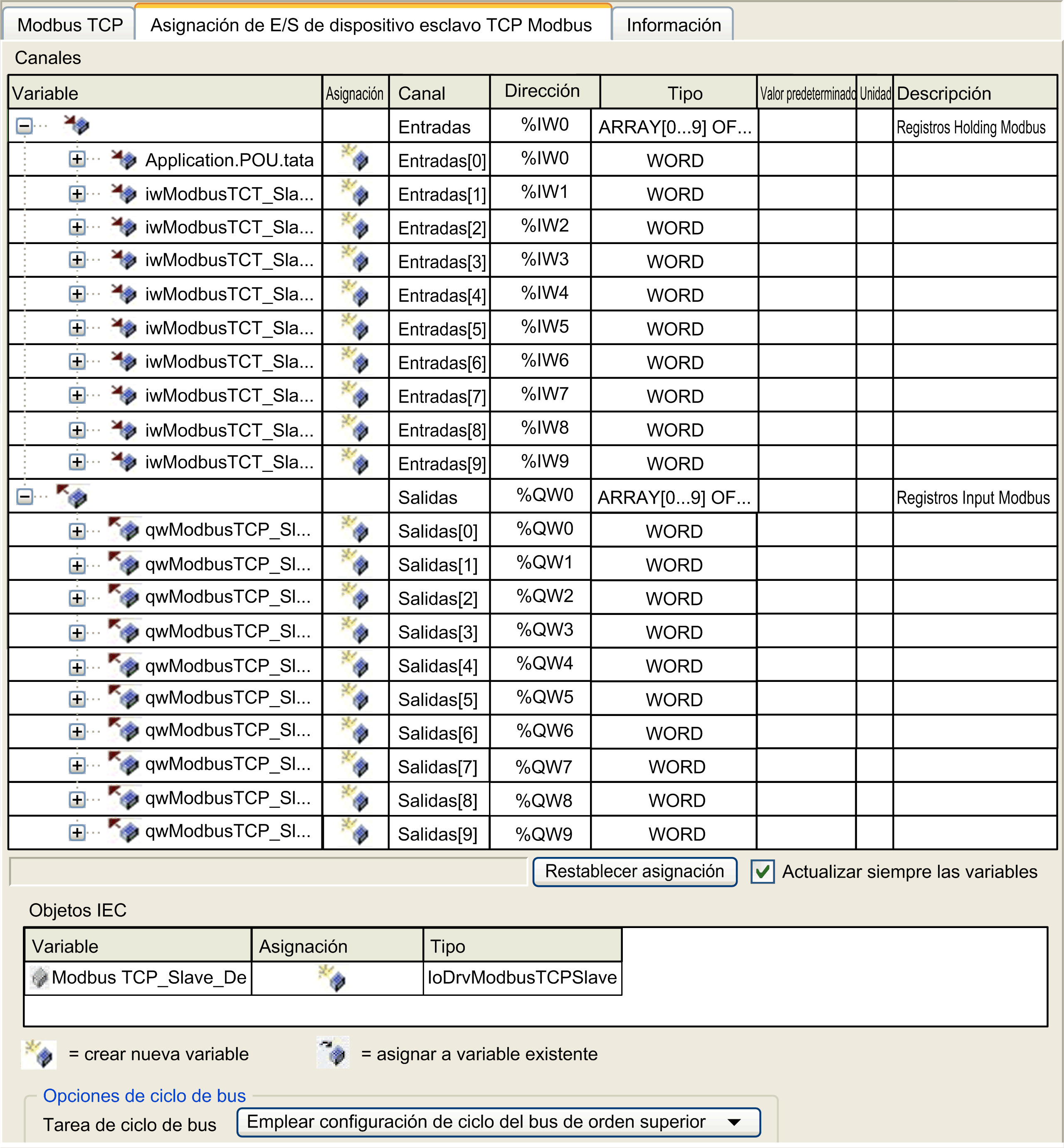This screenshot has width=1064, height=1148.
Task: Click the assignment icon for Salidas[5]
Action: pyautogui.click(x=355, y=697)
